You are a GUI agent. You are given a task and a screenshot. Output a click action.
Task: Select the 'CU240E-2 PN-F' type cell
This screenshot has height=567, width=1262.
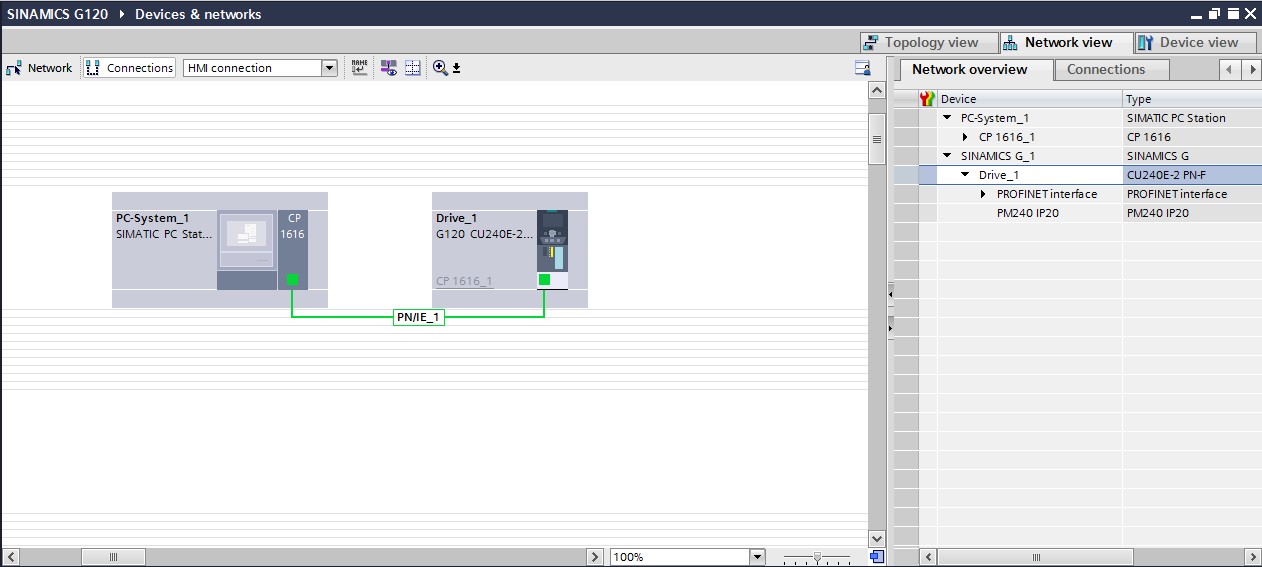coord(1192,175)
